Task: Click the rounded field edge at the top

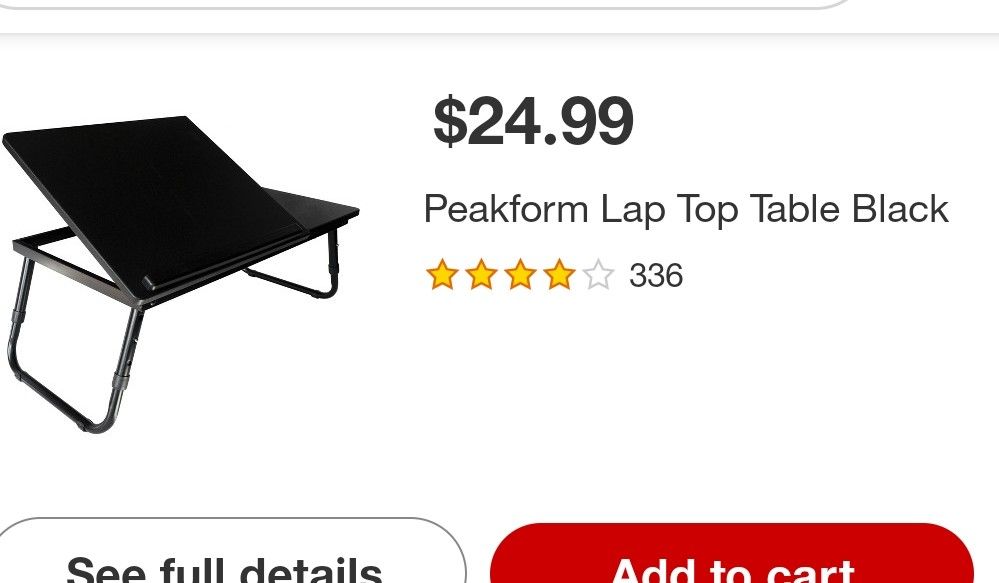Action: click(x=427, y=4)
